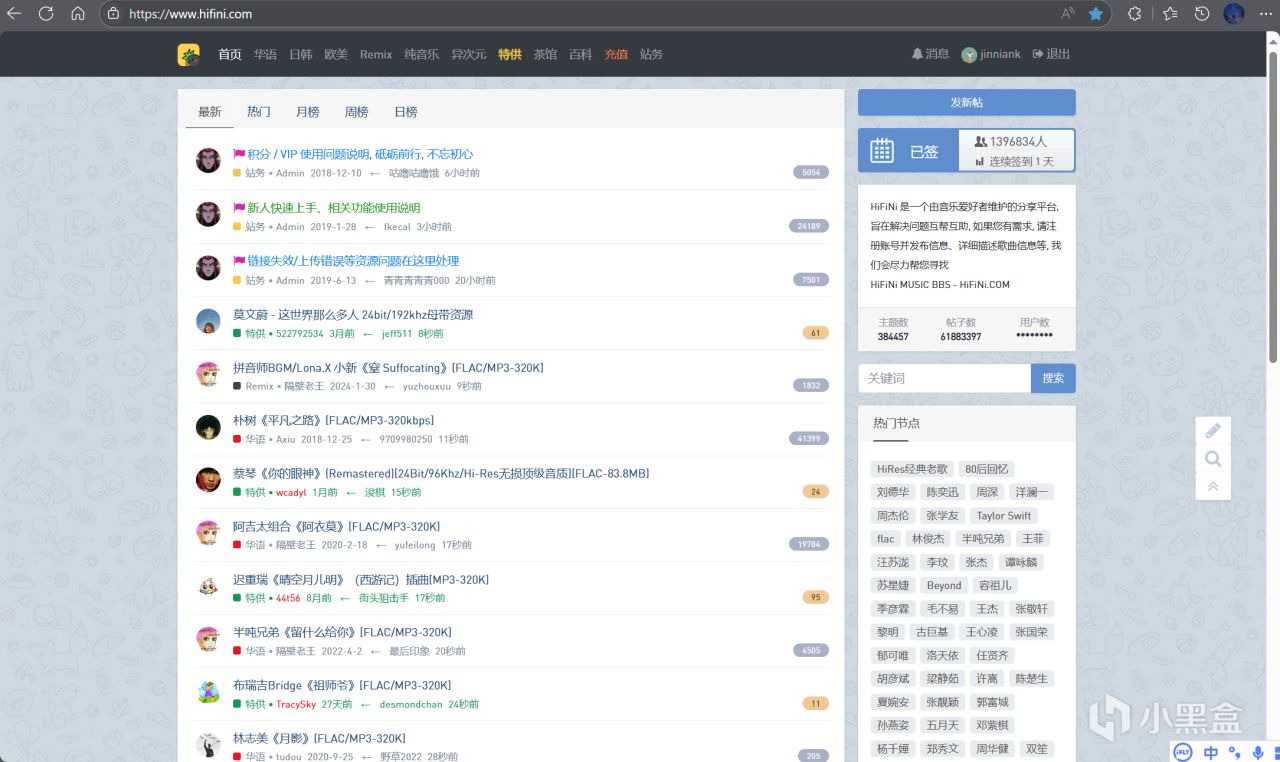Click the back-to-top double chevron icon
The height and width of the screenshot is (762, 1280).
(x=1213, y=486)
